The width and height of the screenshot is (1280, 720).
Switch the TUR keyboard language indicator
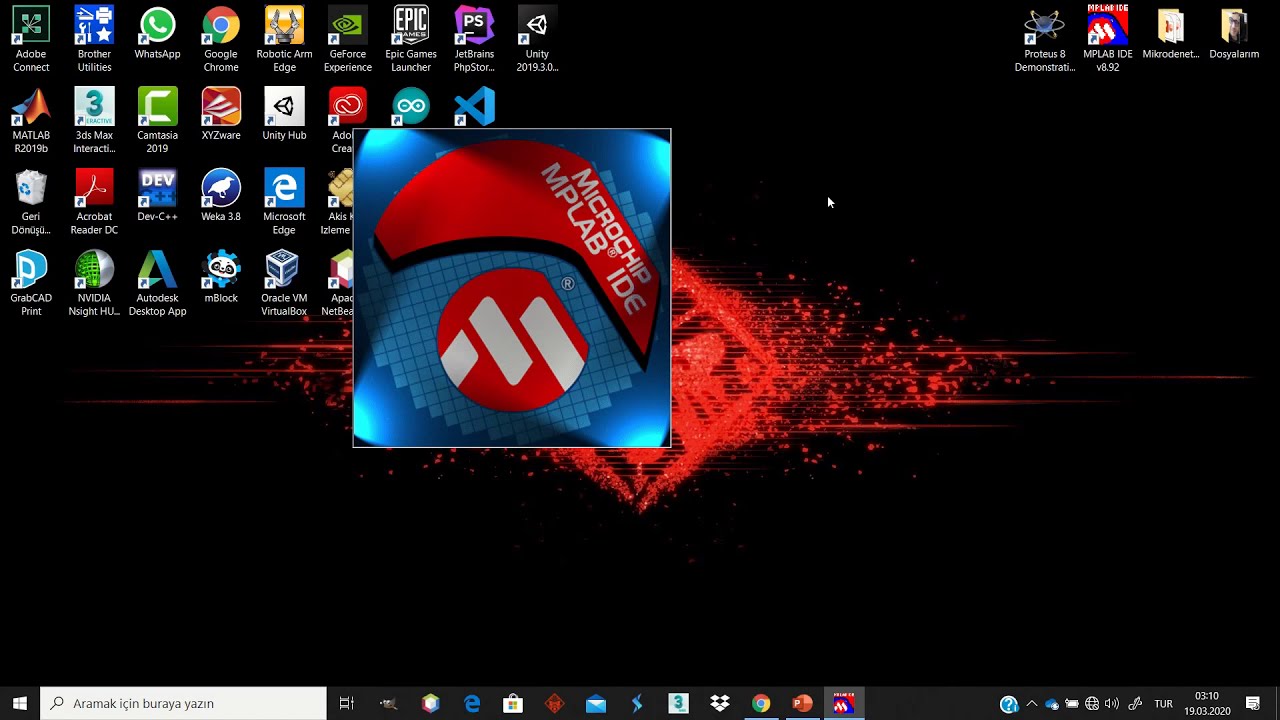tap(1164, 704)
